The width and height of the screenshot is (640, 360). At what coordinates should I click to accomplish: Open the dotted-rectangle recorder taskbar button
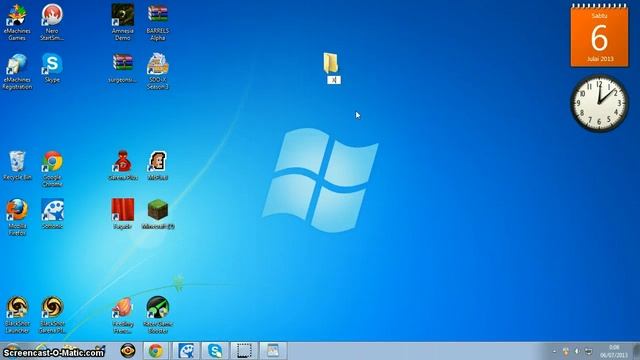coord(244,351)
